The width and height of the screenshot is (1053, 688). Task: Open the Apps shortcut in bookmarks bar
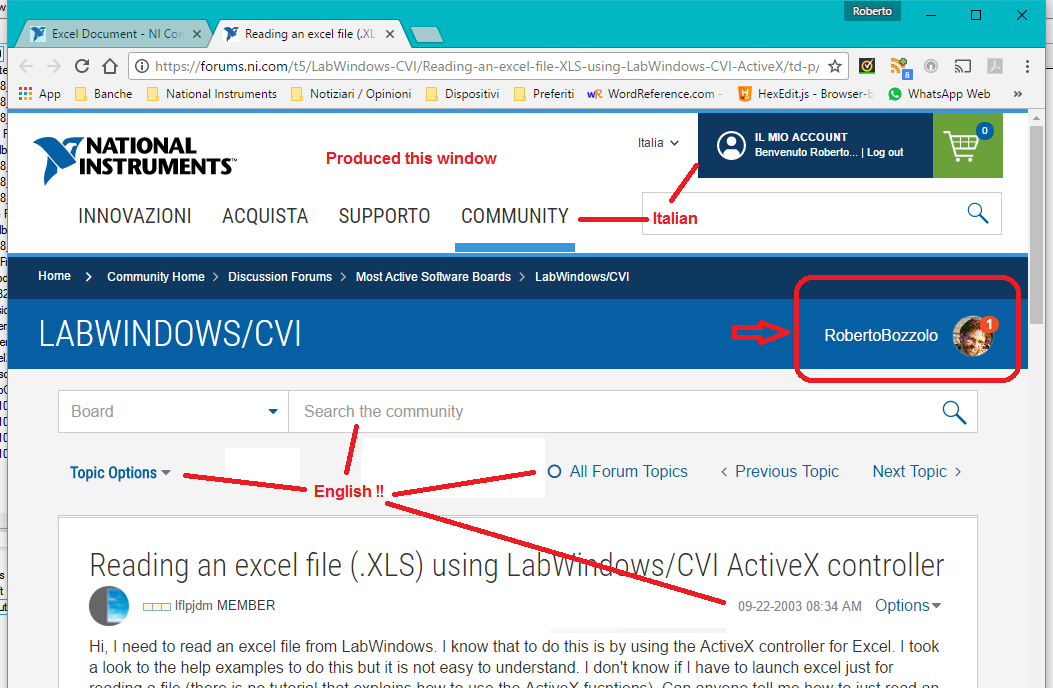point(40,94)
